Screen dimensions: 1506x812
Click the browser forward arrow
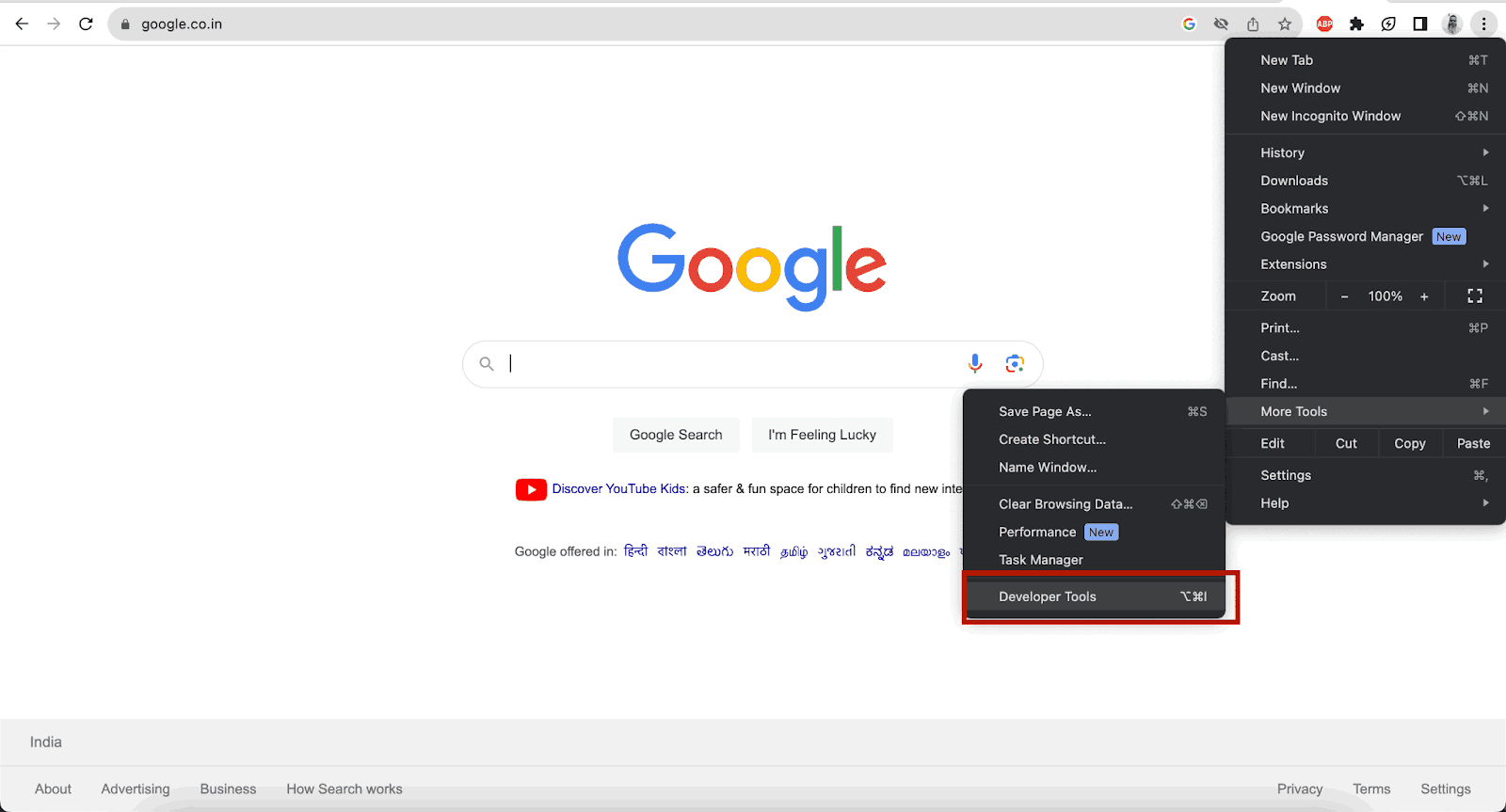pos(54,24)
